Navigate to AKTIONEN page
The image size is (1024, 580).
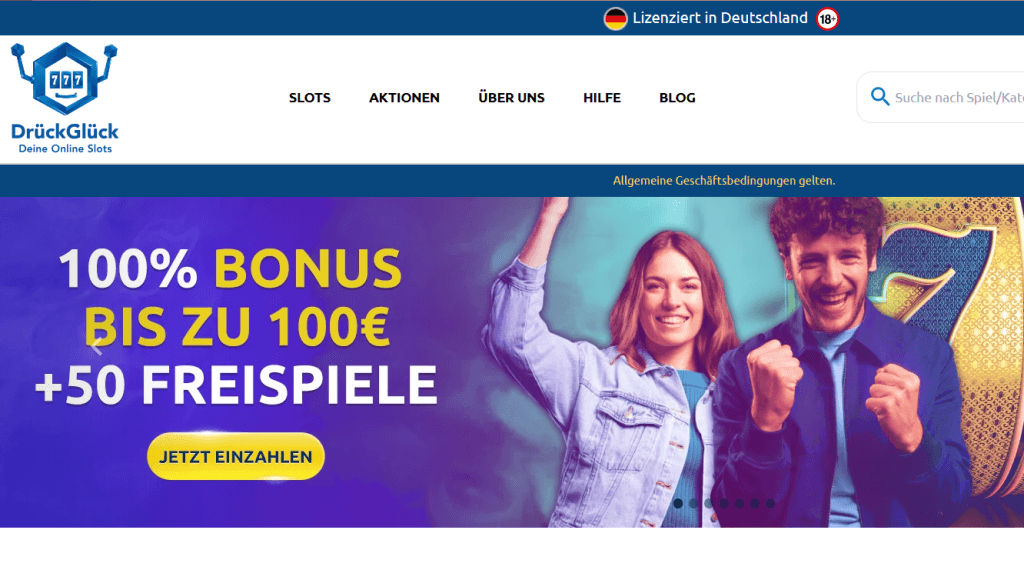[x=404, y=98]
